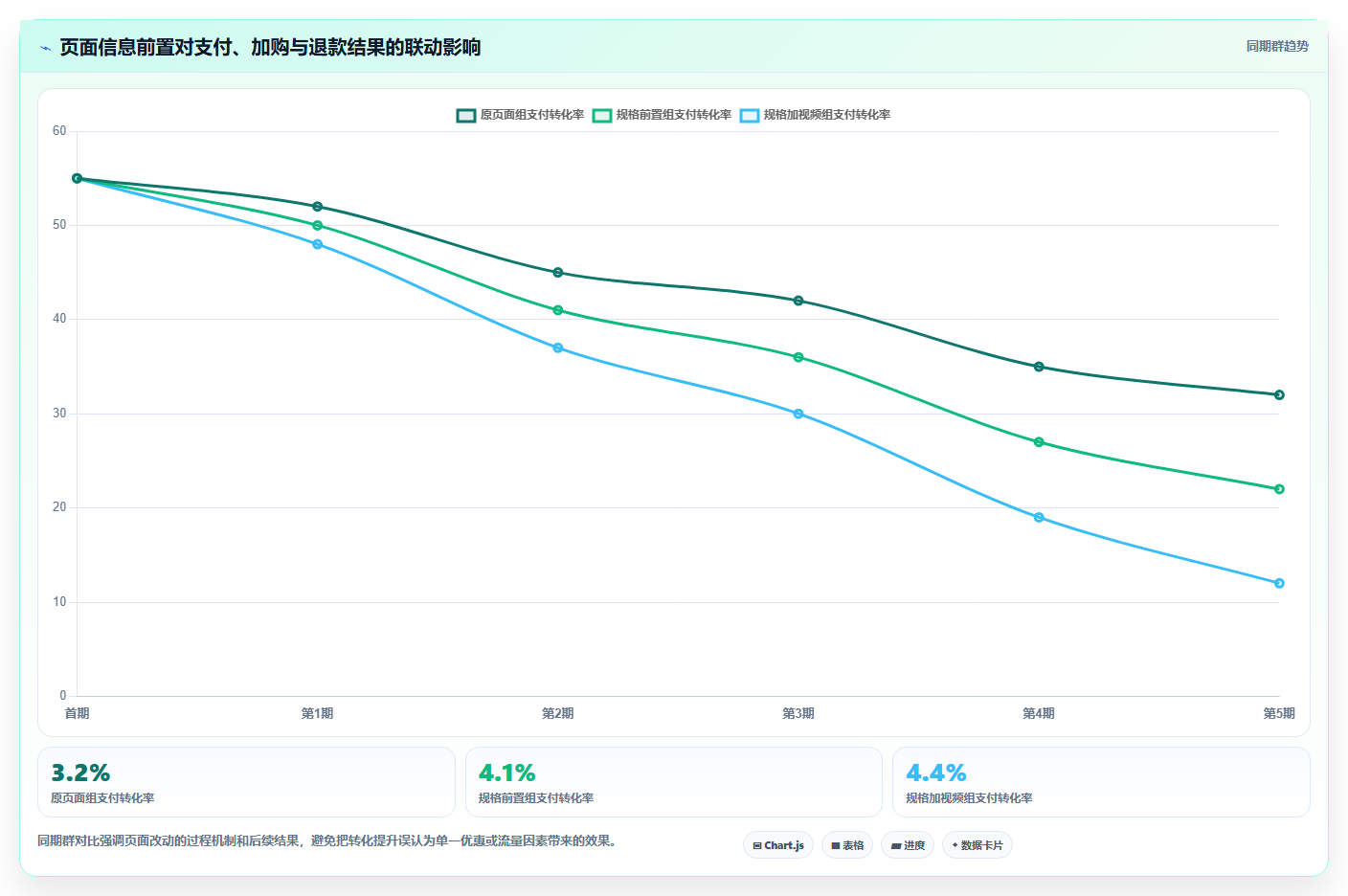Screen dimensions: 1348x896
Task: Click the 第1期 x-axis label
Action: 318,713
